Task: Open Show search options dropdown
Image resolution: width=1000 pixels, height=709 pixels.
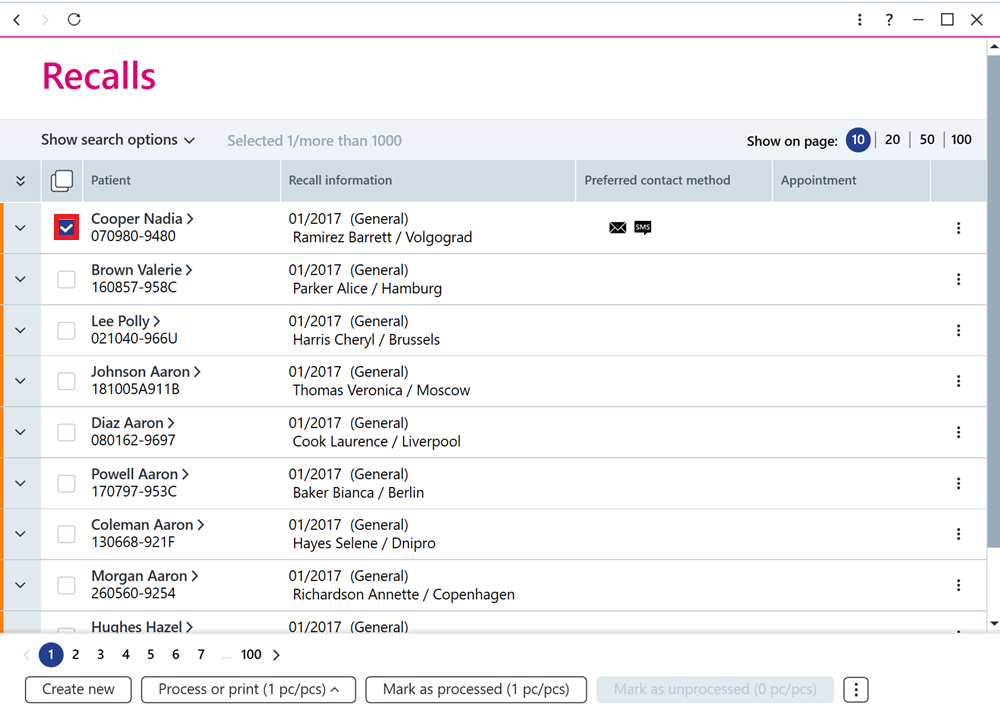Action: (118, 140)
